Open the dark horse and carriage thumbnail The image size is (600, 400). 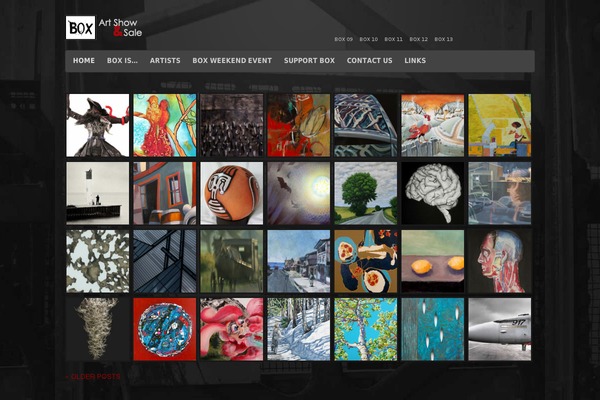(232, 261)
